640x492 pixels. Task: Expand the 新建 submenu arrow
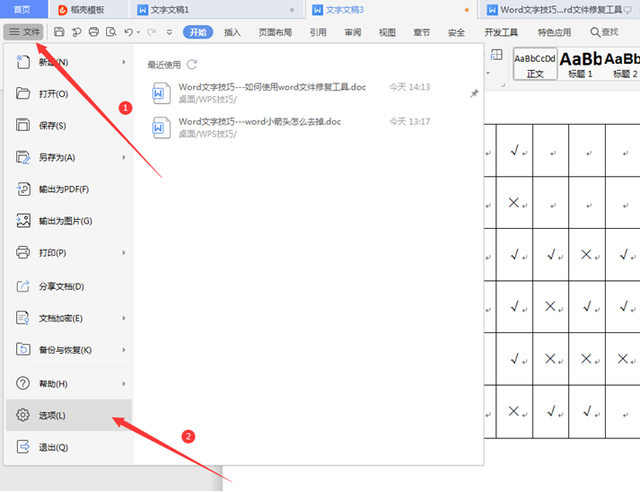click(x=124, y=62)
